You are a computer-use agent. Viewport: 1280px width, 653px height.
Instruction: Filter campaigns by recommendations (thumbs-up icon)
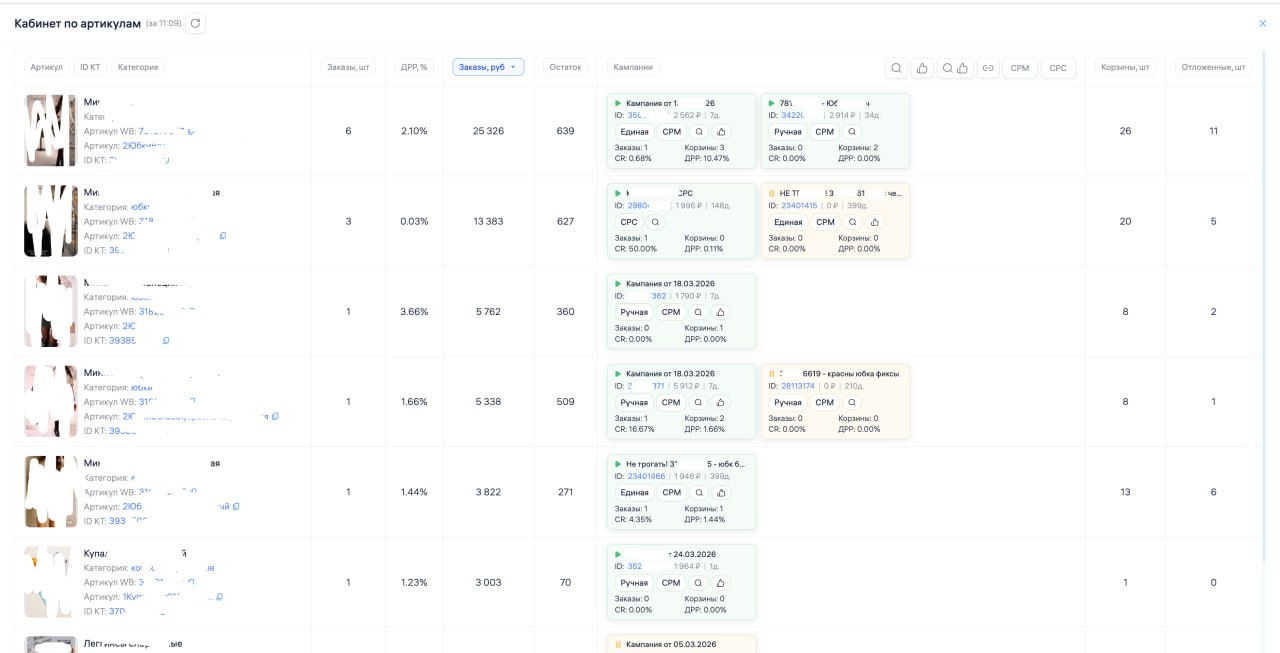pos(922,68)
